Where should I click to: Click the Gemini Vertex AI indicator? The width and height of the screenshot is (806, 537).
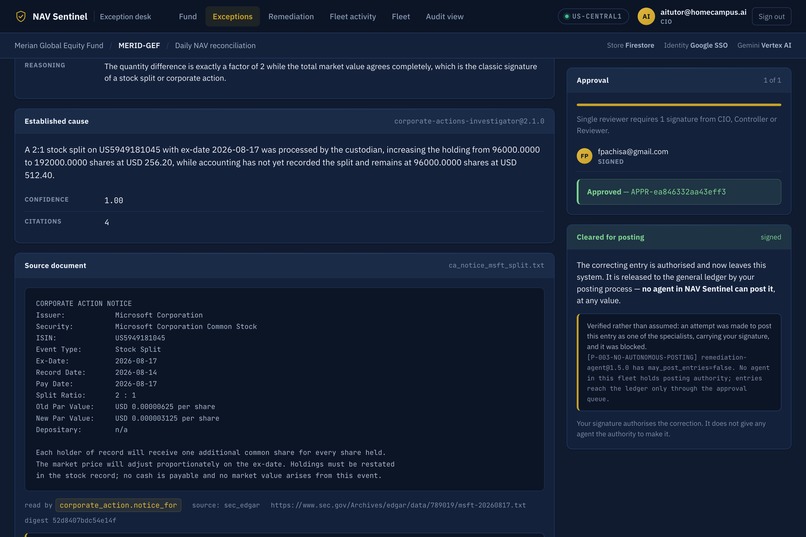(764, 45)
